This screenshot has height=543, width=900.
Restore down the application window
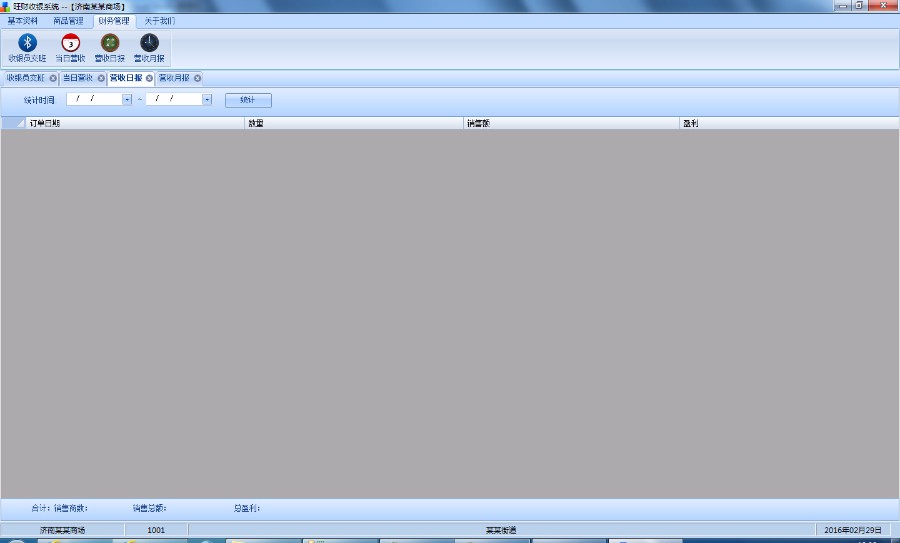pos(859,6)
